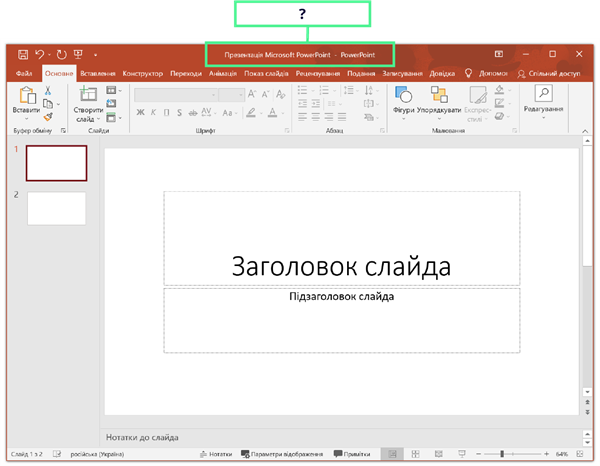Screen dimensions: 600x466
Task: Open the font name combo box
Action: (x=176, y=95)
